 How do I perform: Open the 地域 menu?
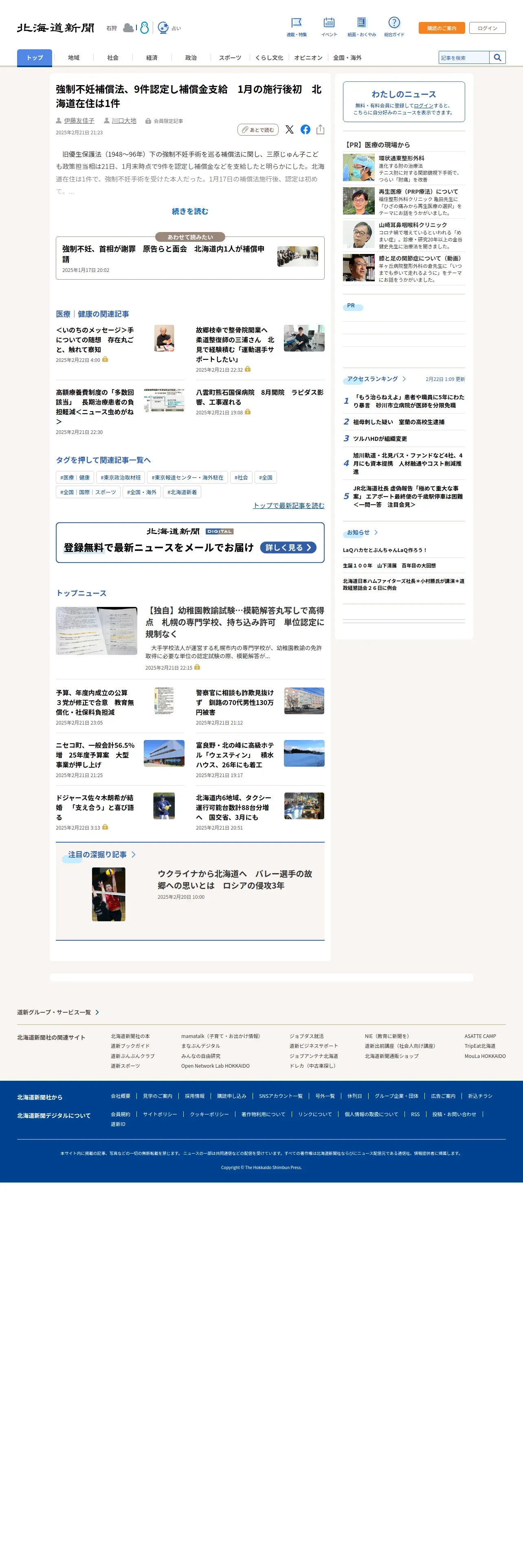tap(74, 57)
